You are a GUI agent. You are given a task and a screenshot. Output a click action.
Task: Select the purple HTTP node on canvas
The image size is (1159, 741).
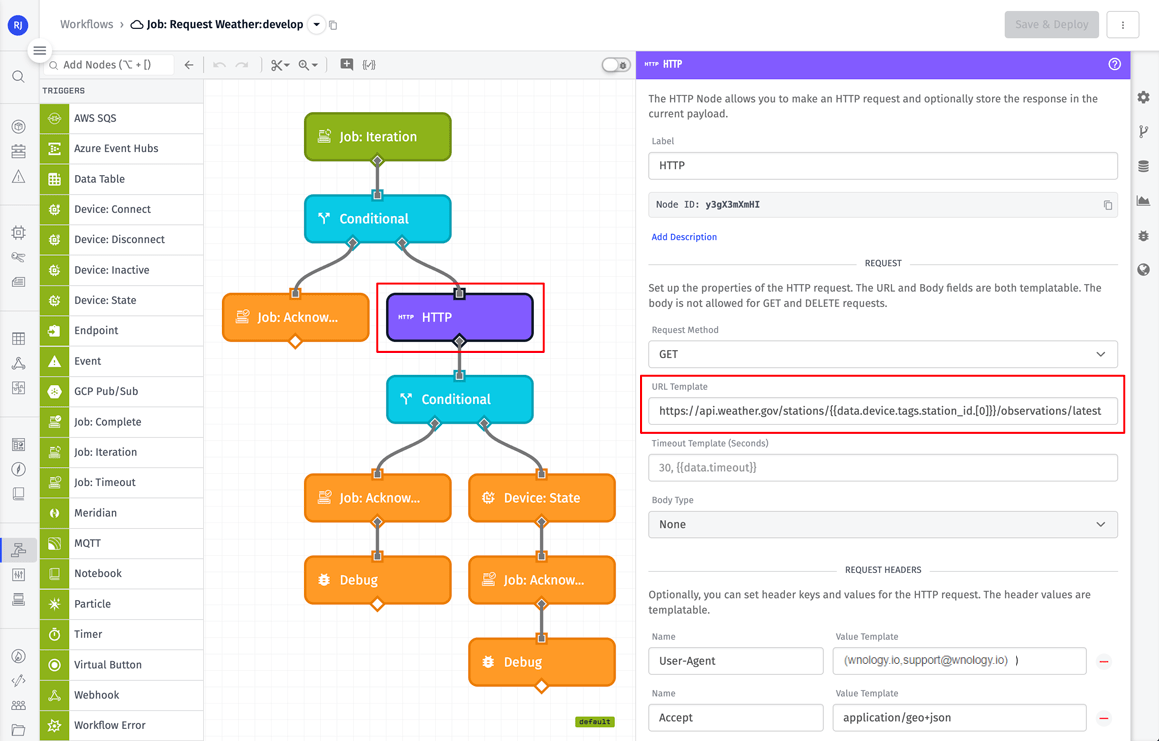pyautogui.click(x=460, y=317)
